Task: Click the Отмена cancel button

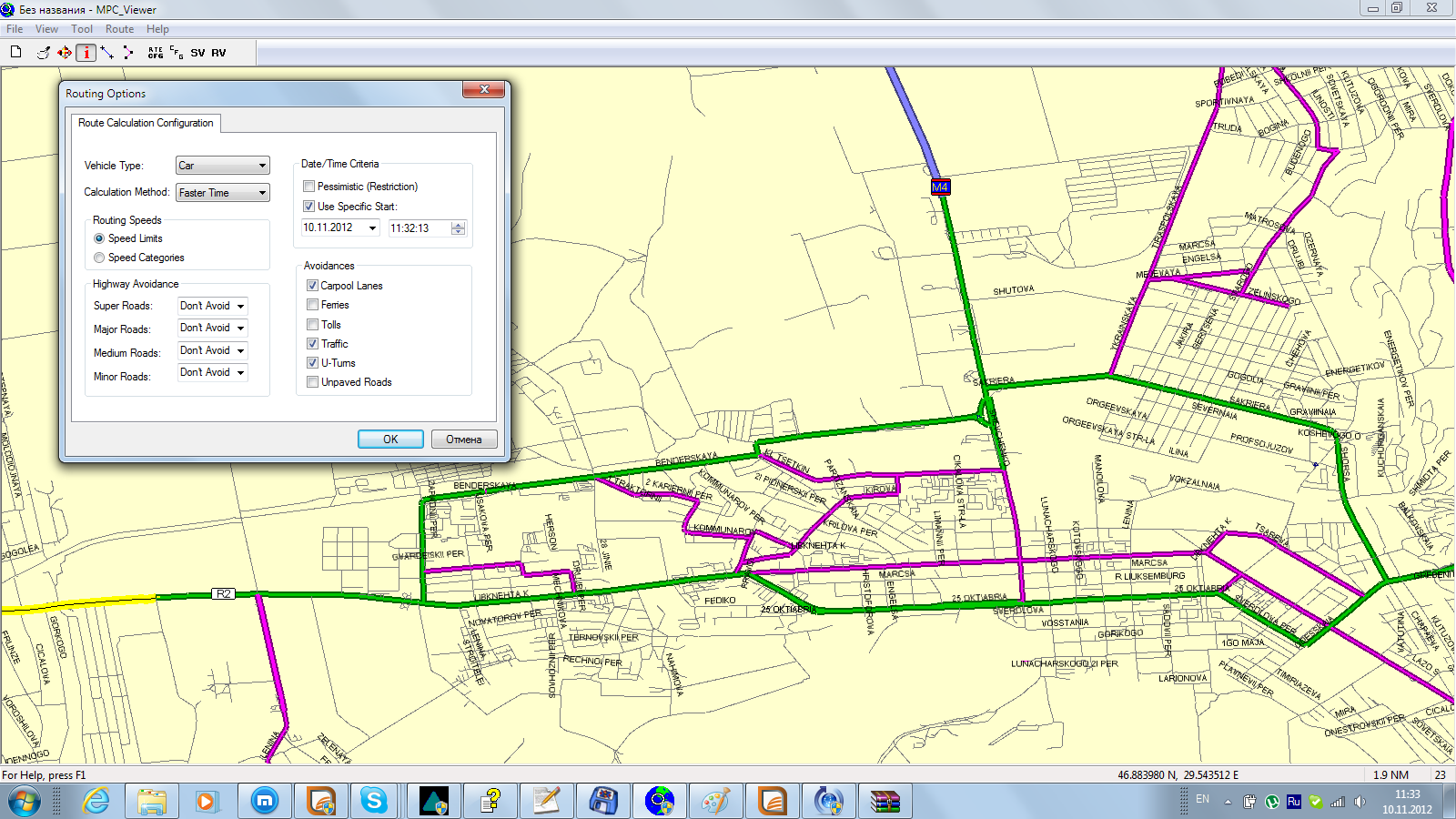Action: (x=463, y=440)
